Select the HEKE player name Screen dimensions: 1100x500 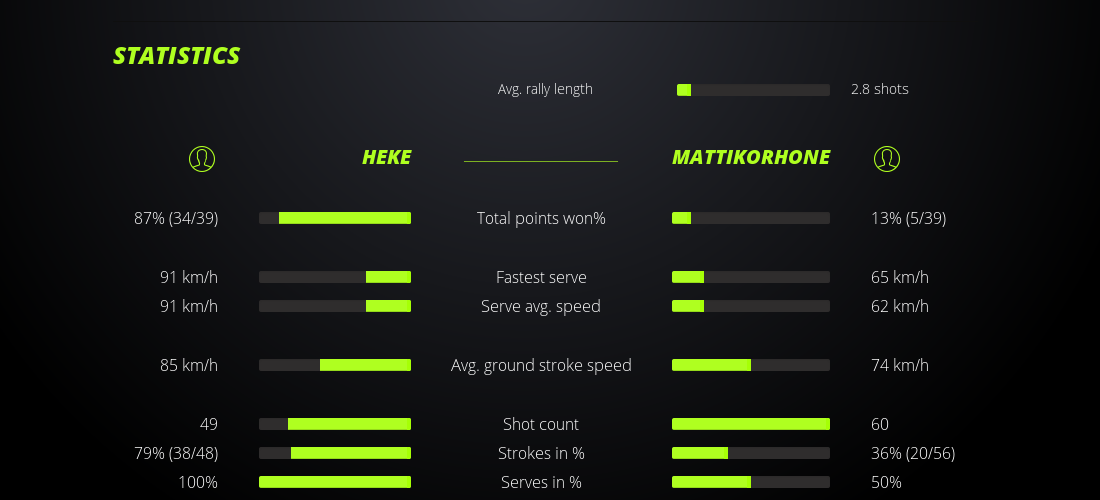pos(386,158)
